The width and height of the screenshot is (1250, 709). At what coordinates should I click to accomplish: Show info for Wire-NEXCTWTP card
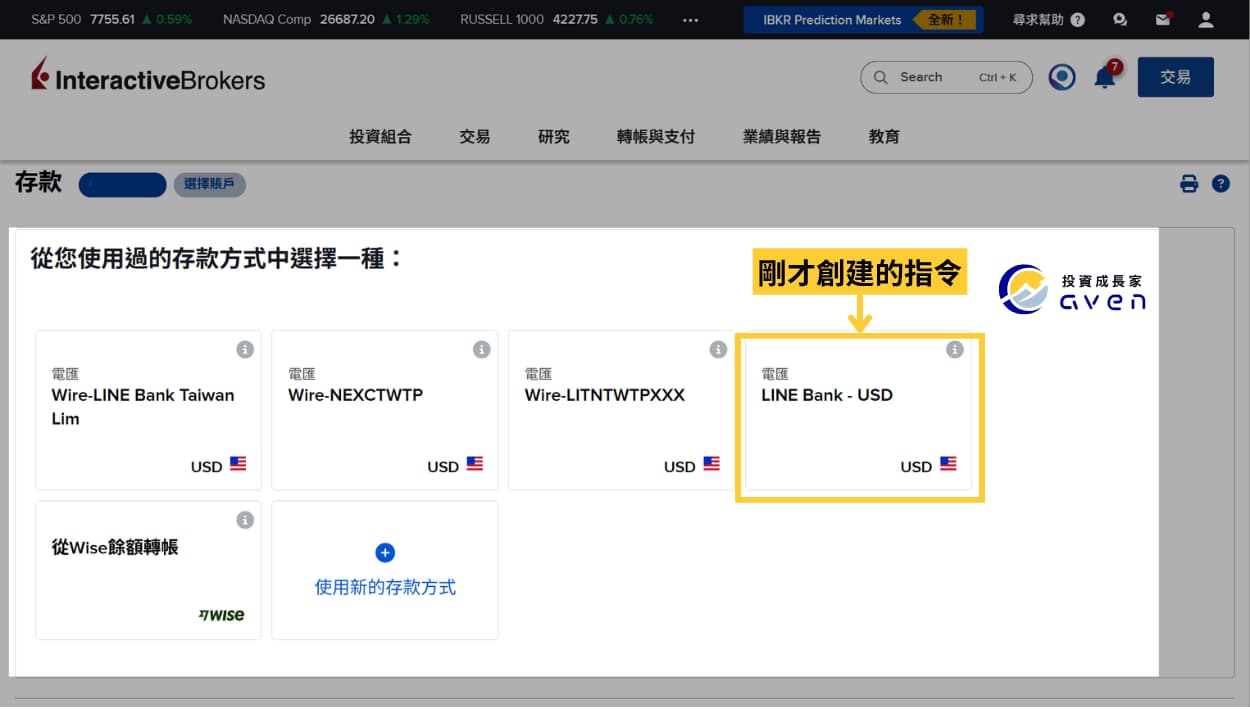[482, 349]
